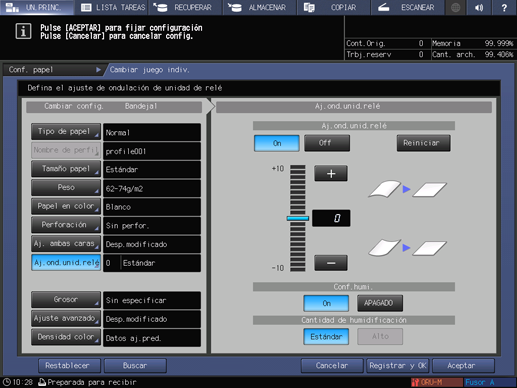Viewport: 517px width, 388px height.
Task: Click the globe icon in top bar
Action: (455, 7)
